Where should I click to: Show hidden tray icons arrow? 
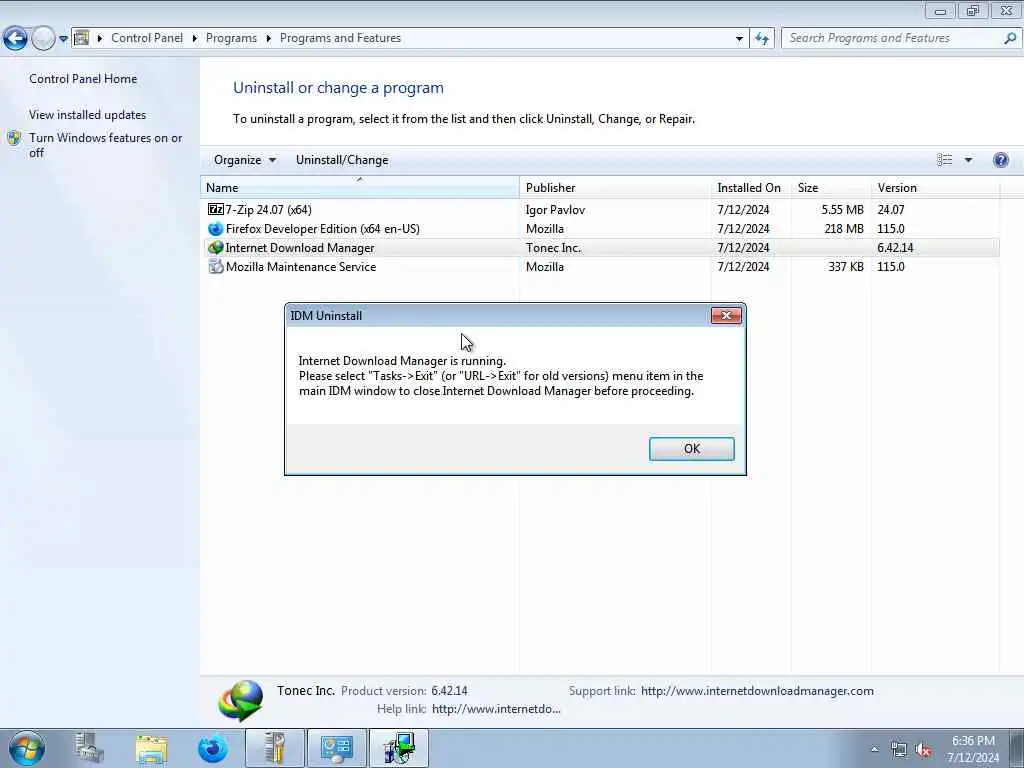[x=874, y=750]
